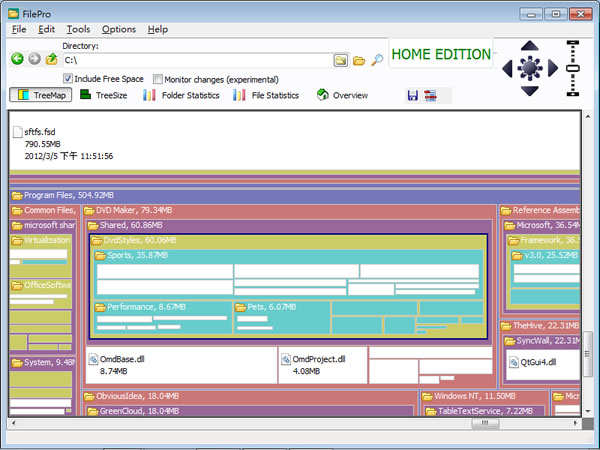
Task: Click the 790.55MB size text of sftfs.fsd
Action: pos(42,144)
